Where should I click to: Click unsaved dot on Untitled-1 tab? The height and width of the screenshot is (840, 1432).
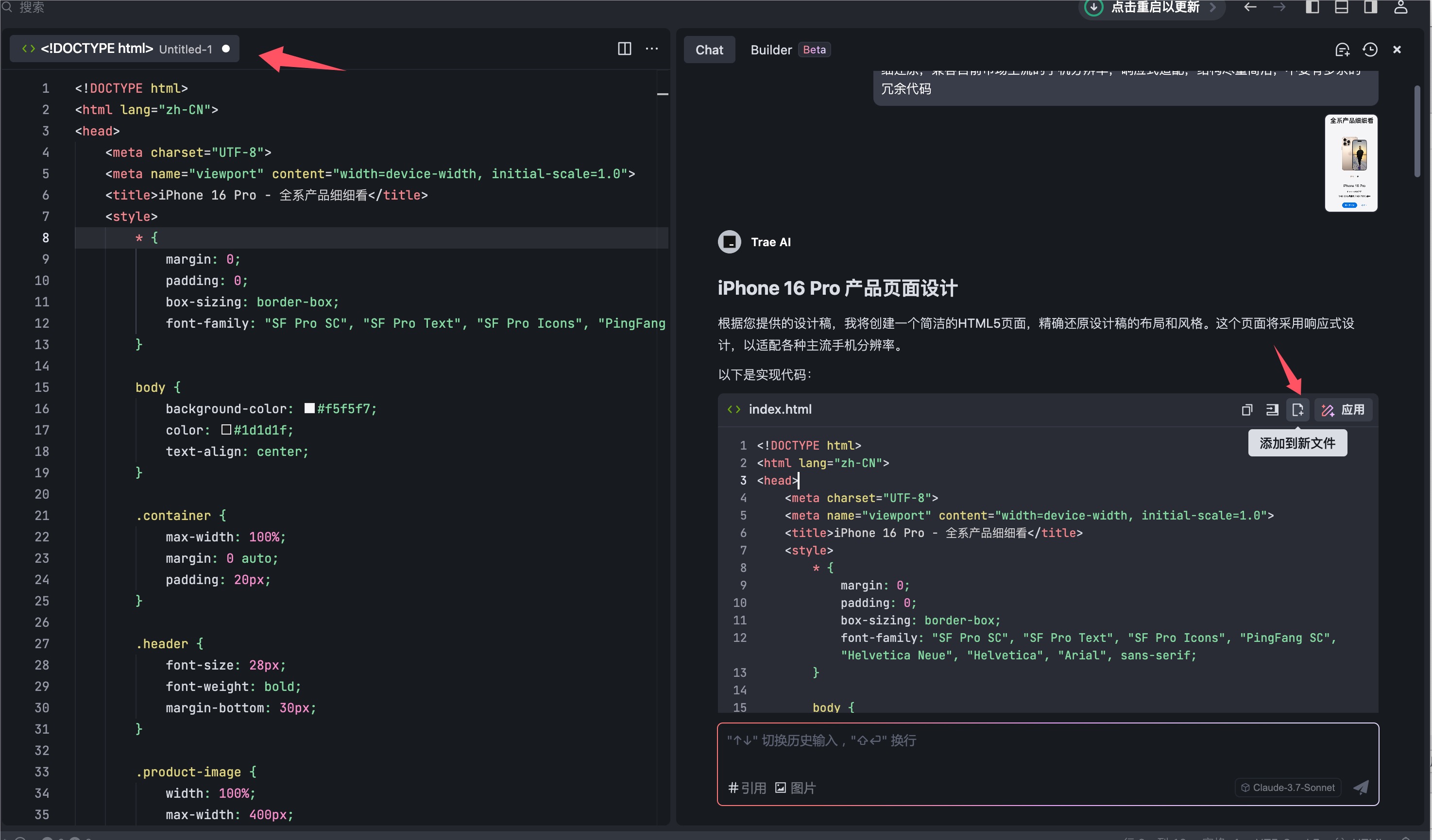tap(225, 49)
